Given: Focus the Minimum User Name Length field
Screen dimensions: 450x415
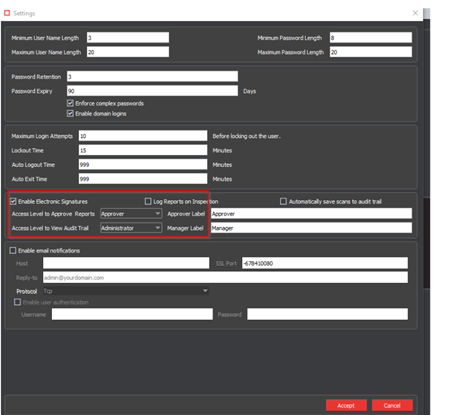Looking at the screenshot, I should click(x=128, y=38).
